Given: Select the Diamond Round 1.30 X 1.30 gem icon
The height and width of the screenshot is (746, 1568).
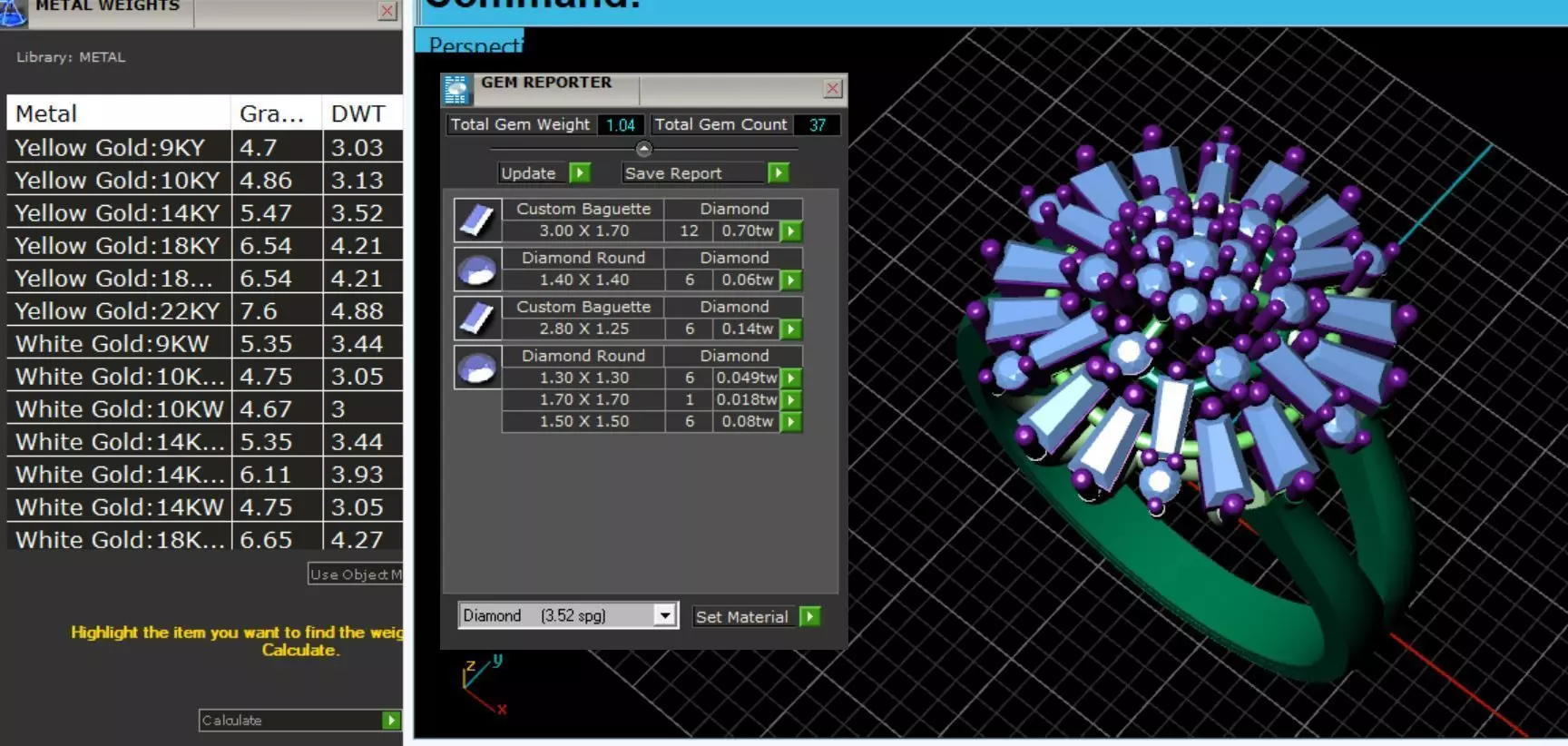Looking at the screenshot, I should click(x=477, y=367).
